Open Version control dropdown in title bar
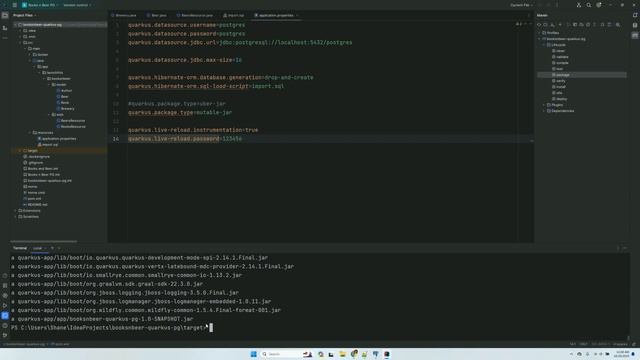640x360 pixels. coord(77,5)
